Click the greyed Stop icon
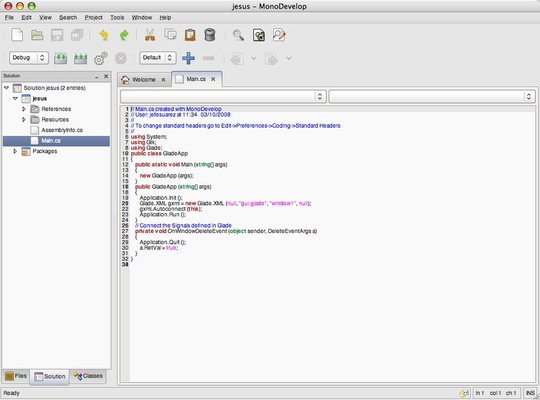This screenshot has width=540, height=400. [x=121, y=58]
